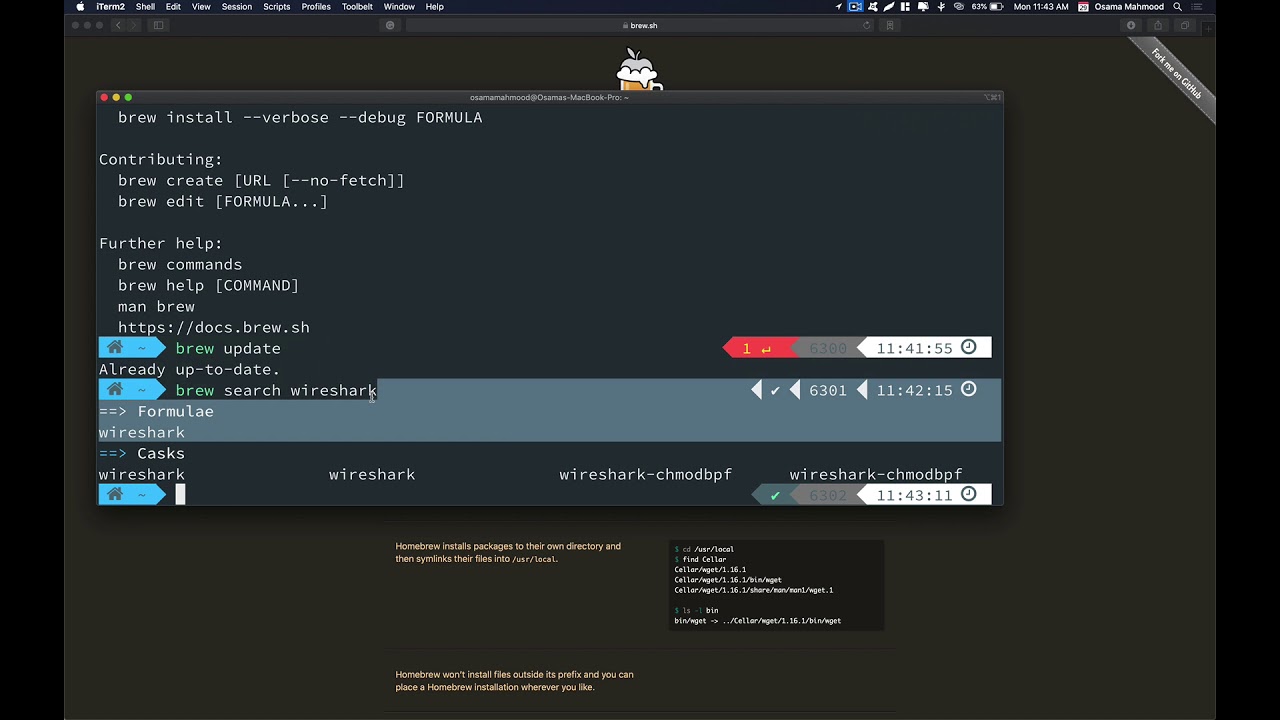Zoom the iTerm2 terminal window
Image resolution: width=1280 pixels, height=720 pixels.
tap(128, 97)
